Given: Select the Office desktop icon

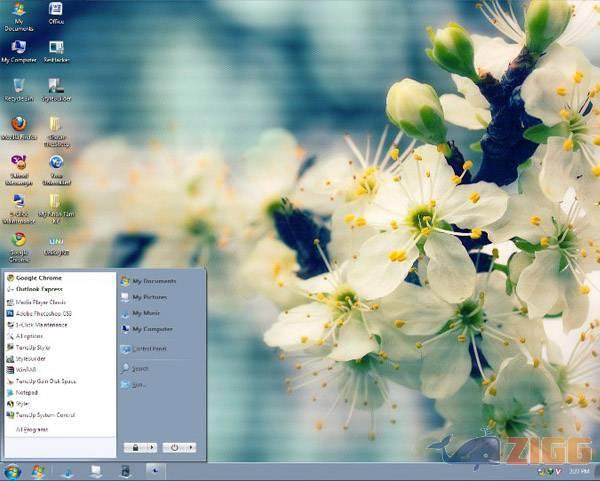Looking at the screenshot, I should 56,12.
